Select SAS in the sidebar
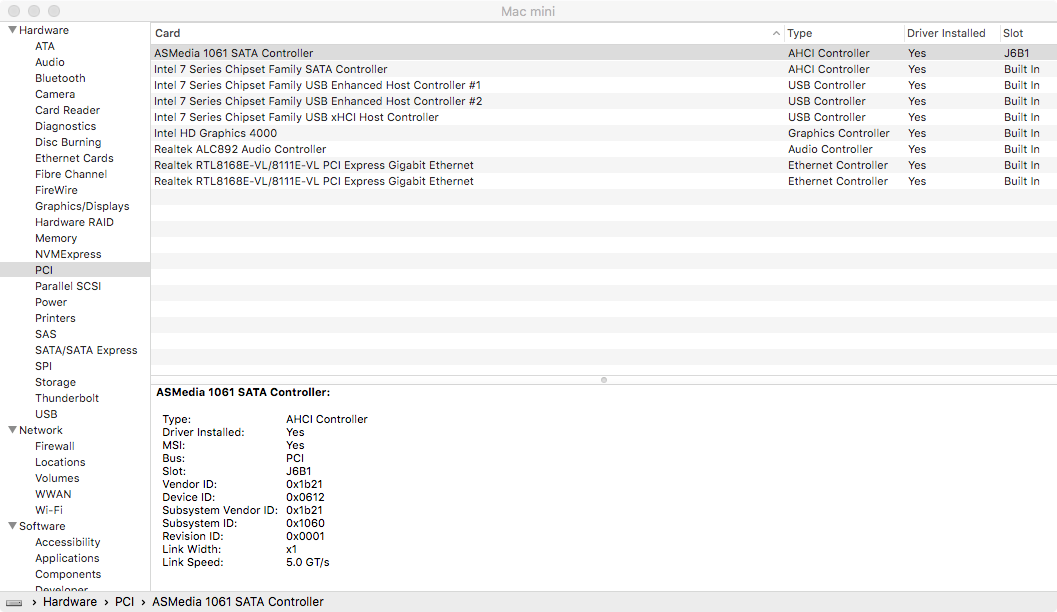The width and height of the screenshot is (1057, 612). tap(46, 334)
